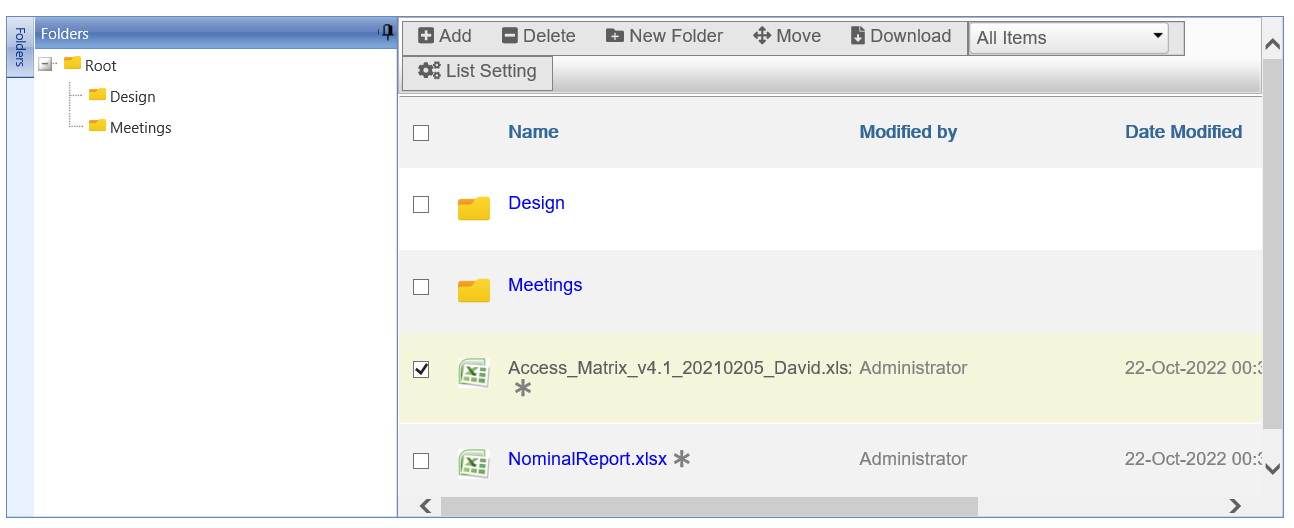Click the horizontal scrollbar thumb
This screenshot has height=528, width=1294.
tap(709, 506)
